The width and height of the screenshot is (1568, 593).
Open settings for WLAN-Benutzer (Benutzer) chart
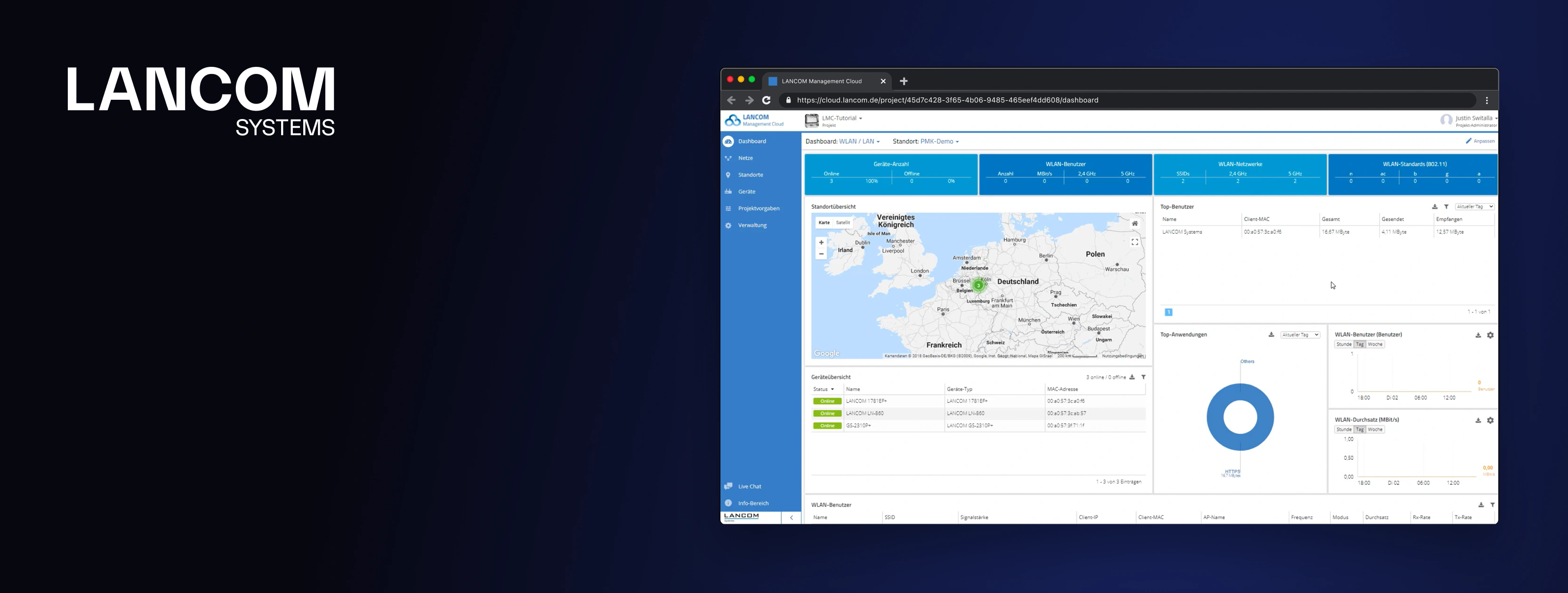tap(1490, 335)
